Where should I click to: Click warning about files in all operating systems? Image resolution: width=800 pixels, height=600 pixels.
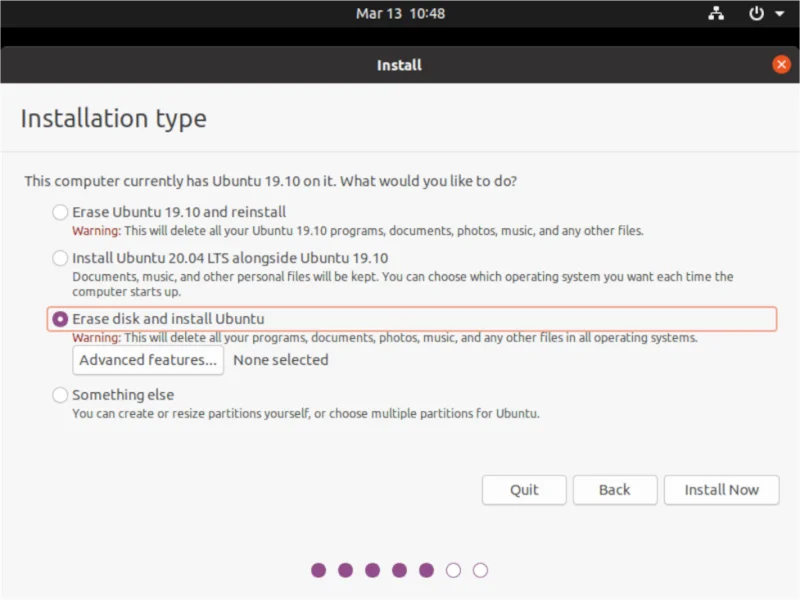(x=385, y=338)
